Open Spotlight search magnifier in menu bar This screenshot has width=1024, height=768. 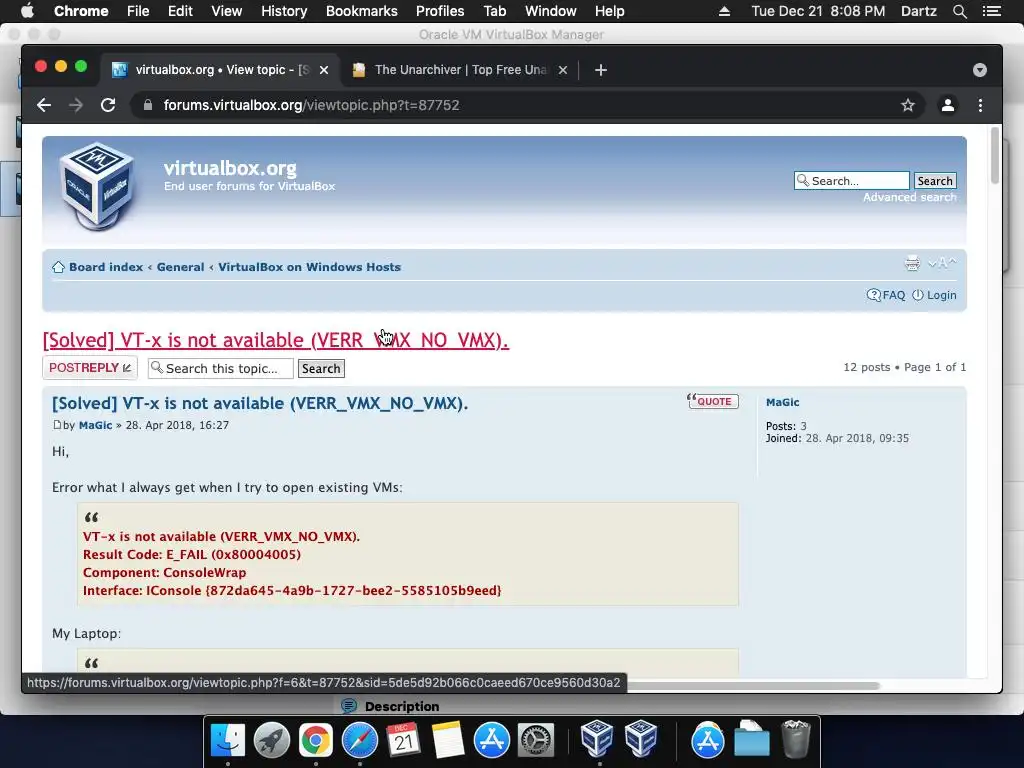coord(959,11)
